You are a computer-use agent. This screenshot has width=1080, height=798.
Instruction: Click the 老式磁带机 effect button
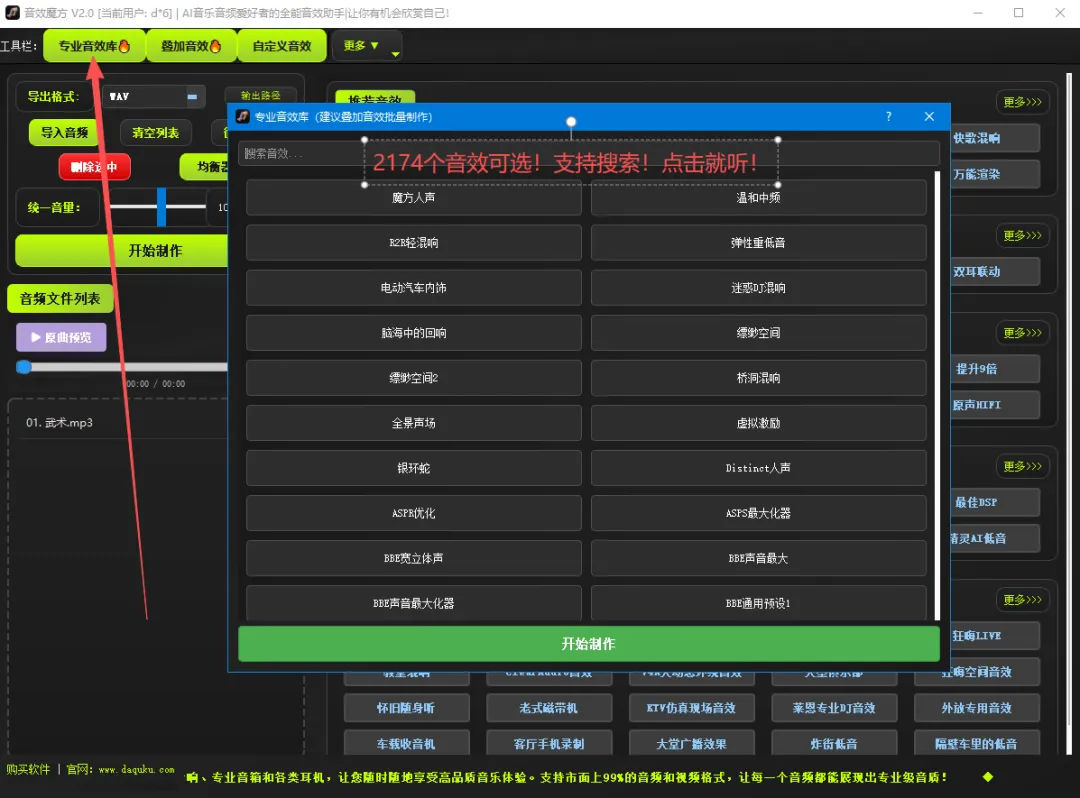coord(549,708)
